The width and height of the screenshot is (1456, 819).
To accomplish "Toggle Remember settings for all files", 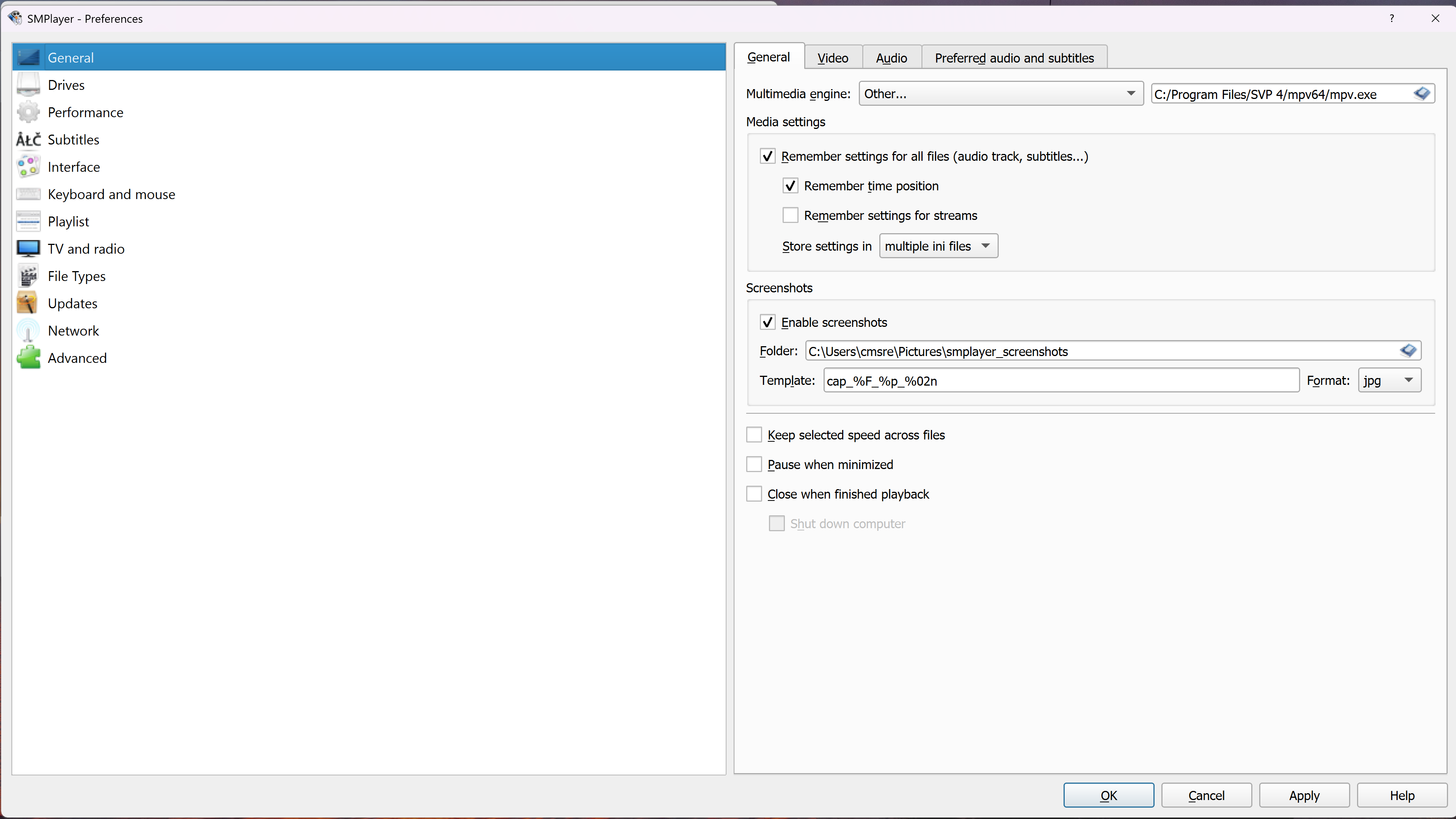I will click(767, 157).
